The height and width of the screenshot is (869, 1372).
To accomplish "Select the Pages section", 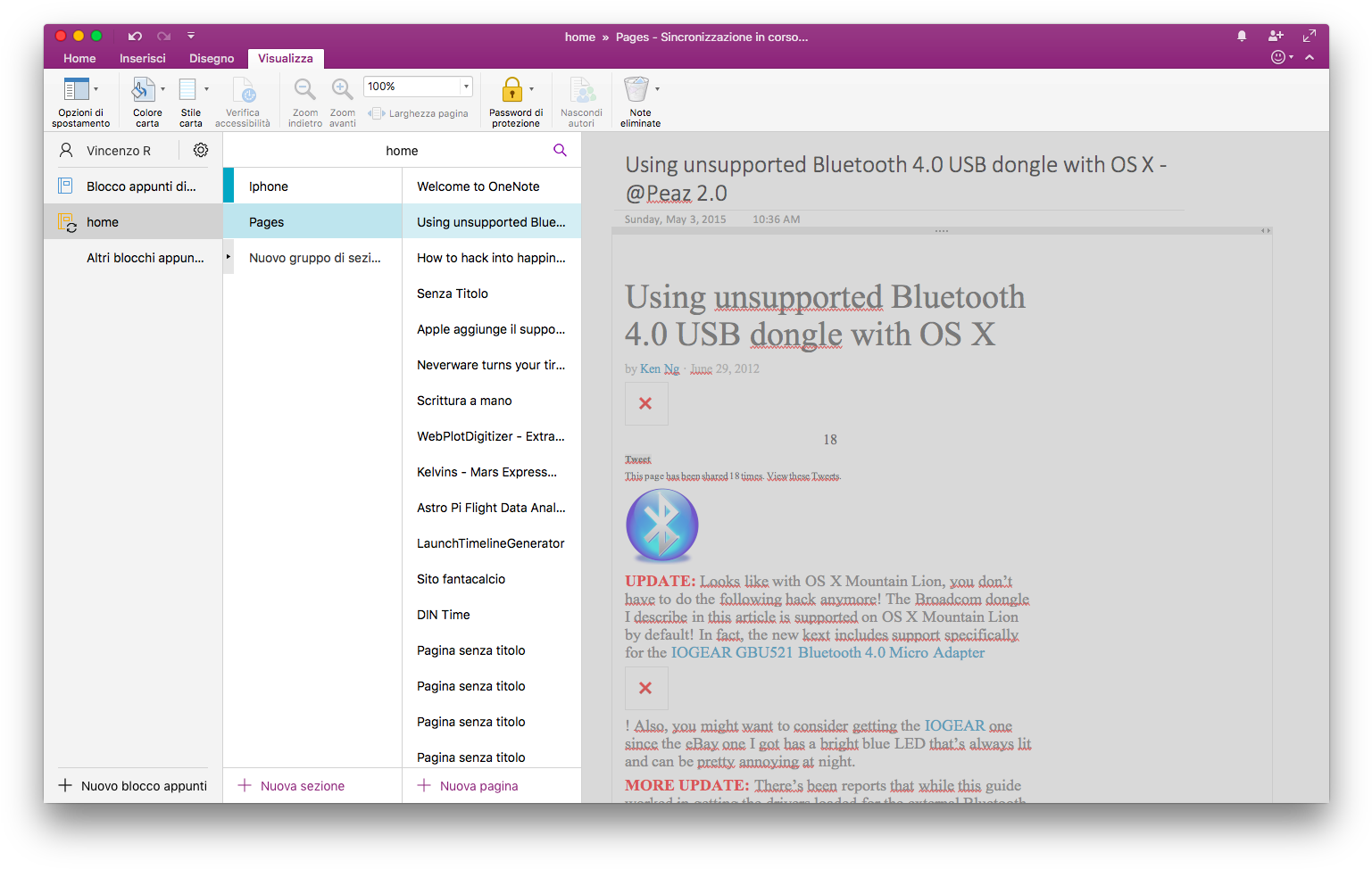I will point(312,222).
